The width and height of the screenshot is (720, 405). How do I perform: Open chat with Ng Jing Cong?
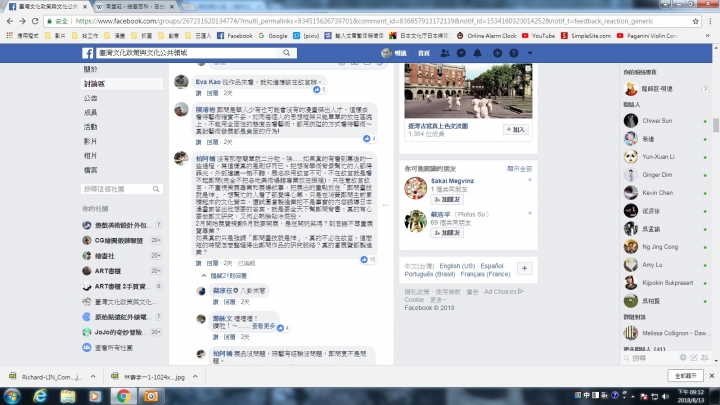[x=665, y=247]
